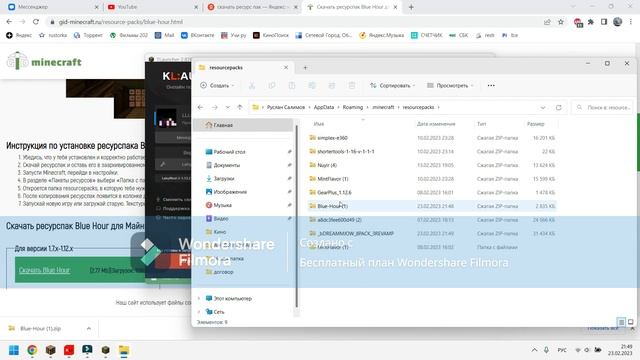Expand the address bar history dropdown
The image size is (640, 360).
543,108
